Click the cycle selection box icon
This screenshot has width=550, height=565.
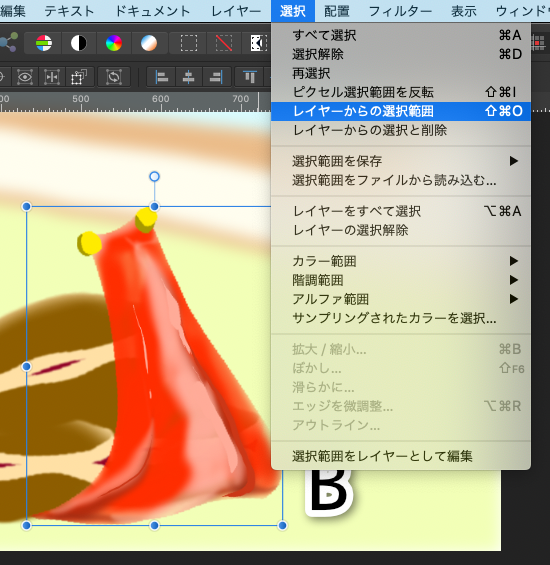(x=114, y=77)
